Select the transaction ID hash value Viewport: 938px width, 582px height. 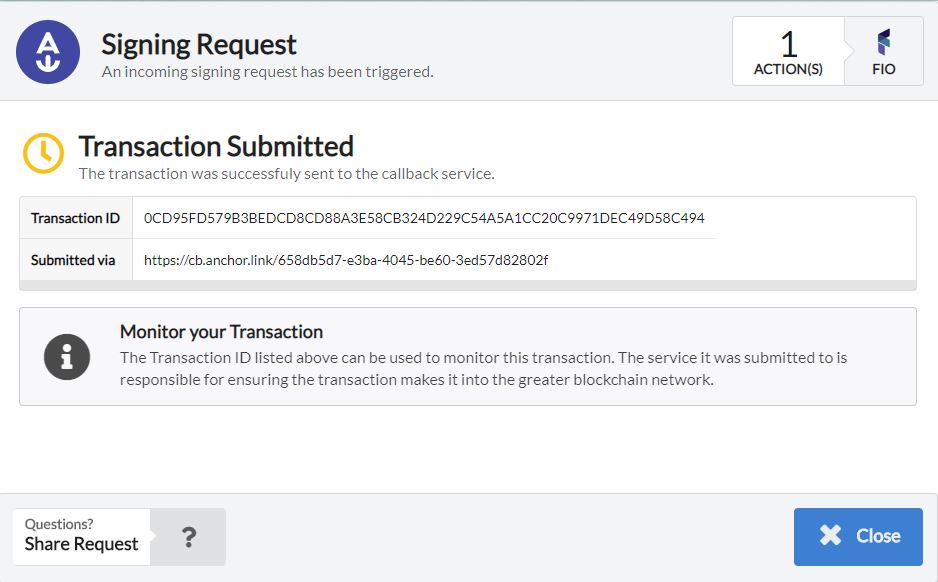pos(424,218)
